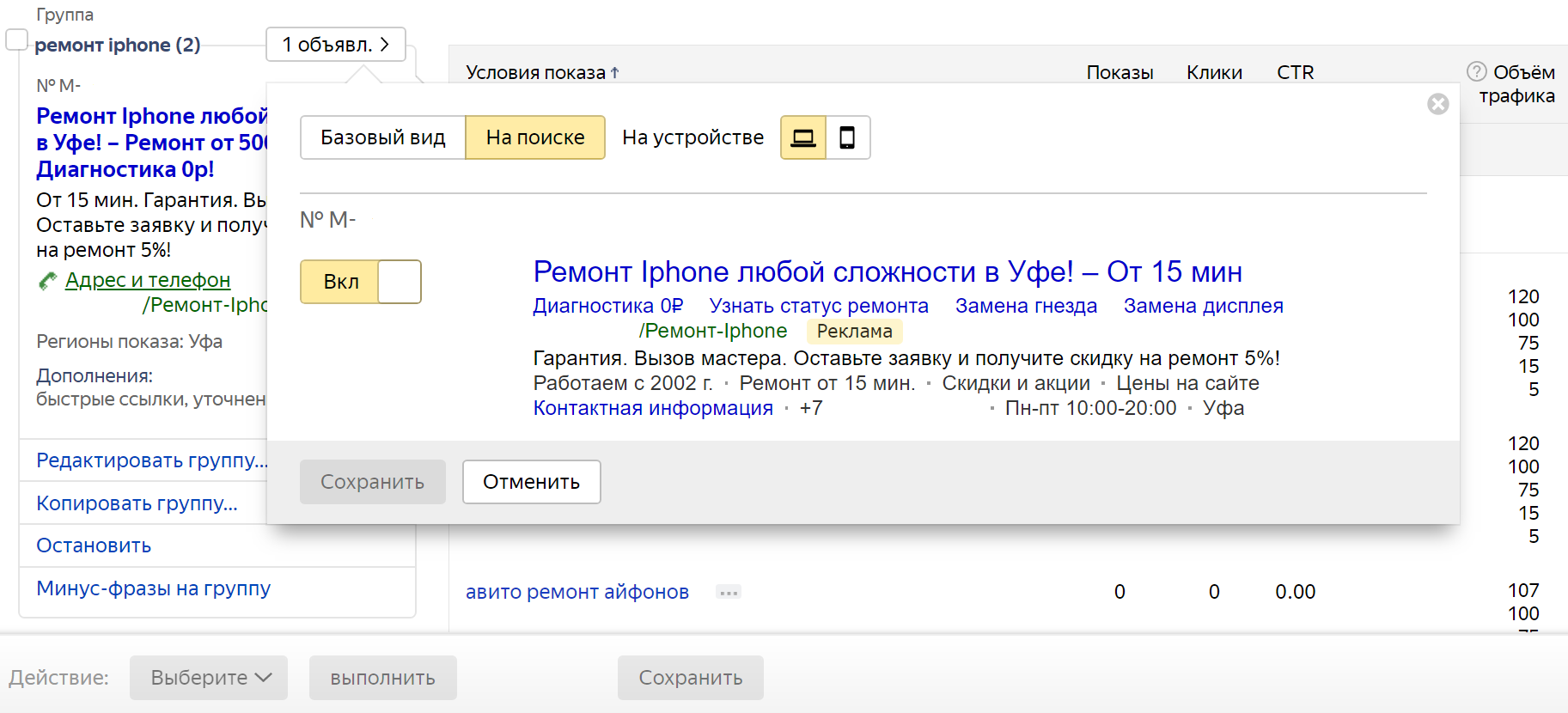1568x713 pixels.
Task: Click the ad headline in preview
Action: pyautogui.click(x=888, y=271)
